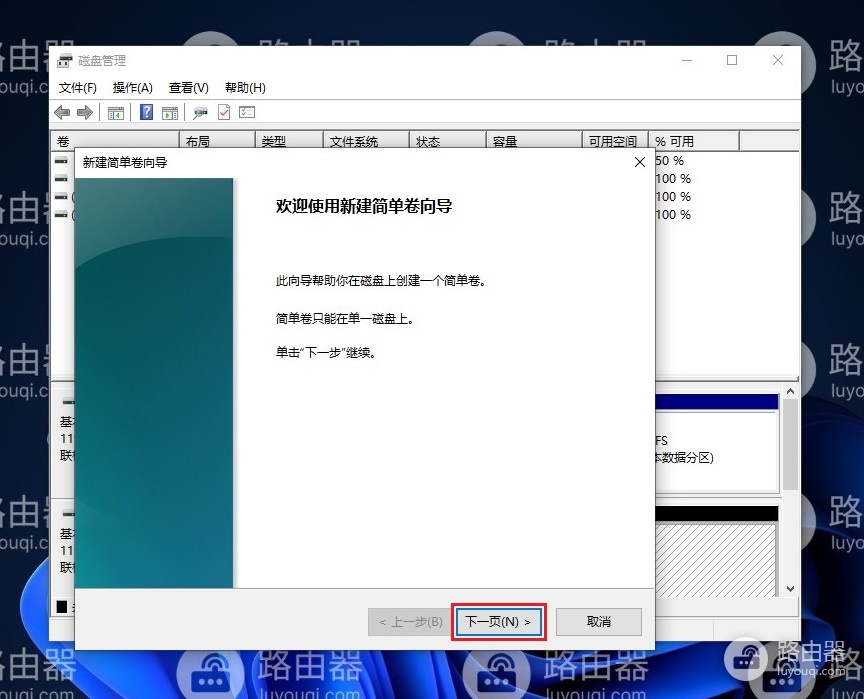Click the scroll up arrow in disk pane
This screenshot has height=699, width=864.
791,391
